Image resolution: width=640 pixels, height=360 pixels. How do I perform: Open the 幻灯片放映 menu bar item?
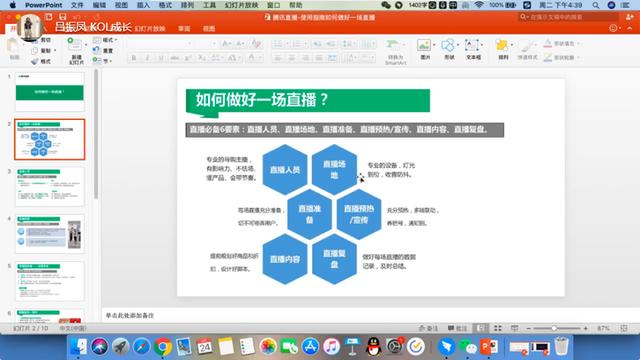coord(241,5)
